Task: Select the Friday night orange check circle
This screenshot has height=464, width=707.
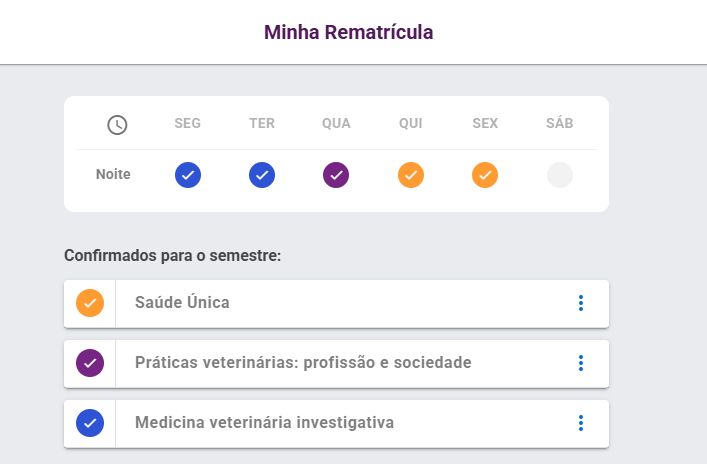Action: (x=485, y=175)
